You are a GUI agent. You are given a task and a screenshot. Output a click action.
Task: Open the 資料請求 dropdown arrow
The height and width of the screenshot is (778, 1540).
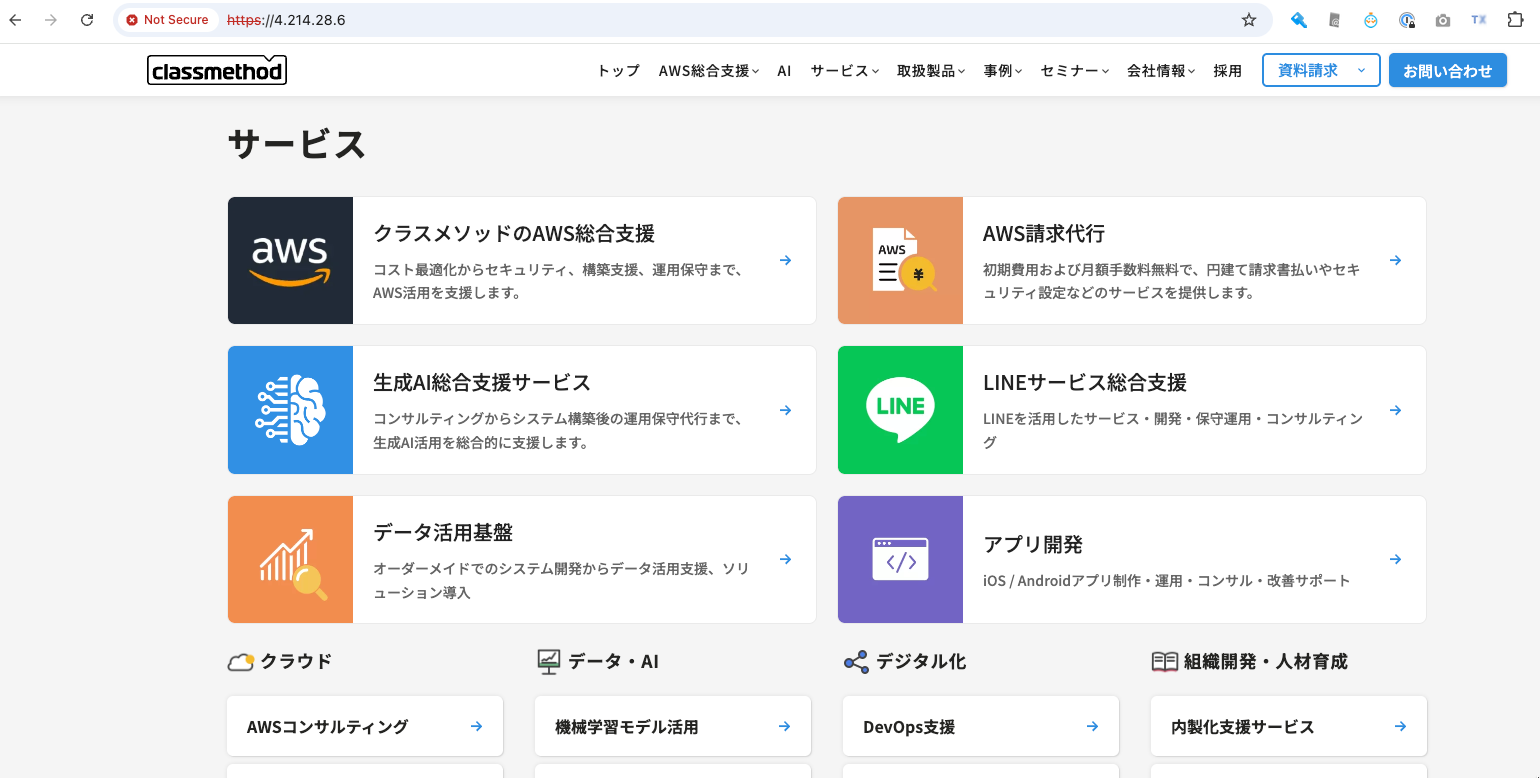coord(1361,70)
